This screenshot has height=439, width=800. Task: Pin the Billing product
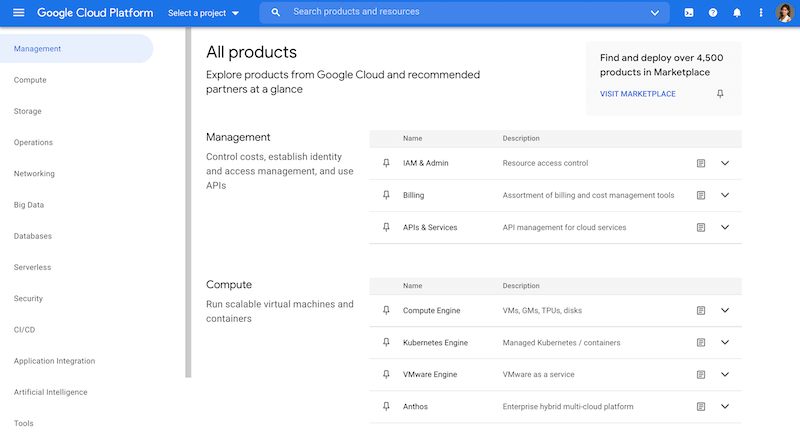pyautogui.click(x=386, y=195)
